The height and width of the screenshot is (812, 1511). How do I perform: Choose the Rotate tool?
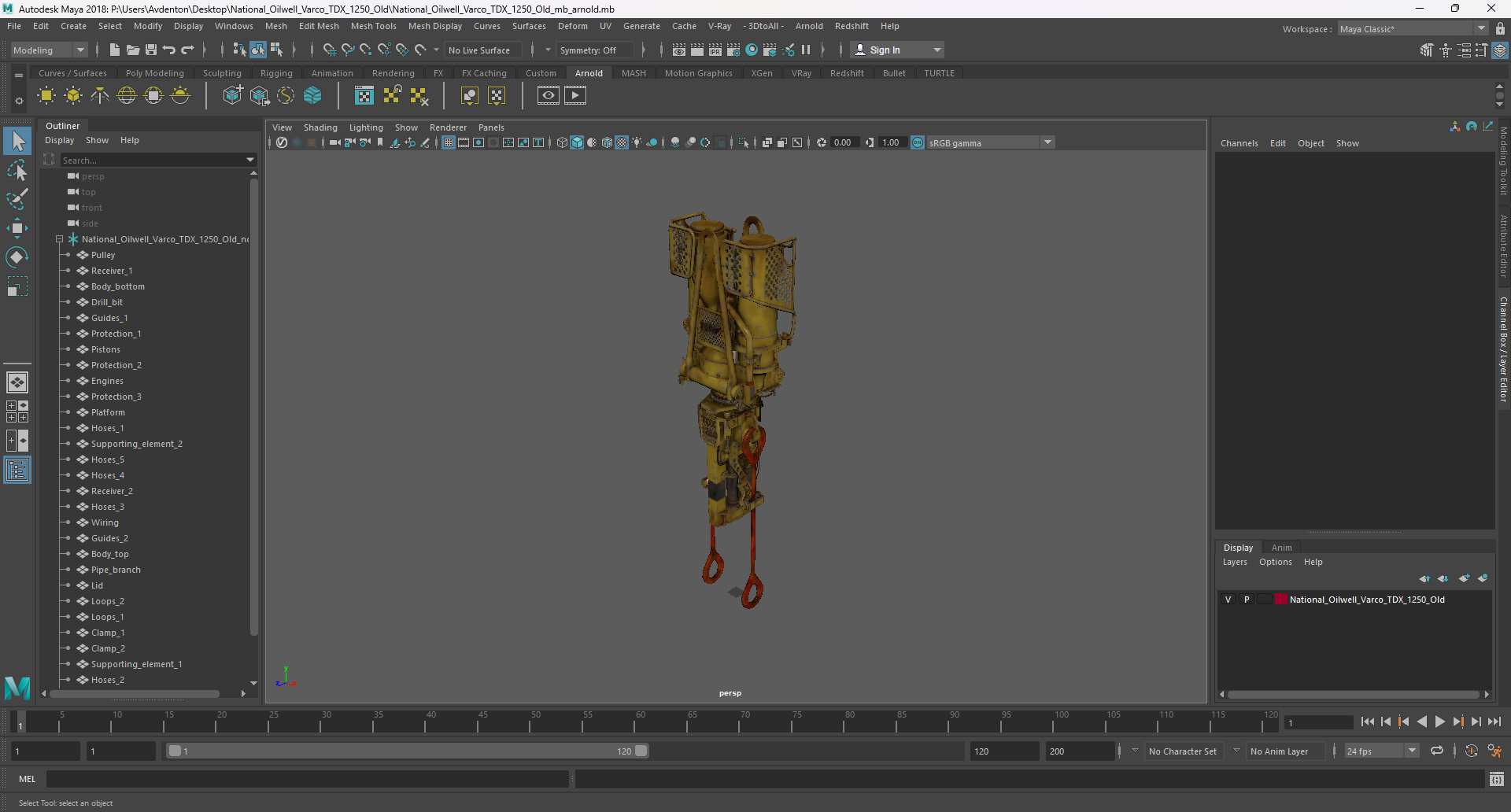(x=17, y=257)
